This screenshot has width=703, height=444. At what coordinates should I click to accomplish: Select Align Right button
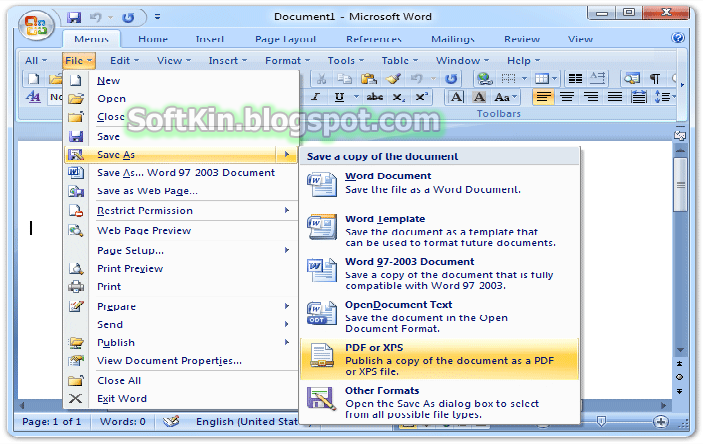[x=591, y=97]
